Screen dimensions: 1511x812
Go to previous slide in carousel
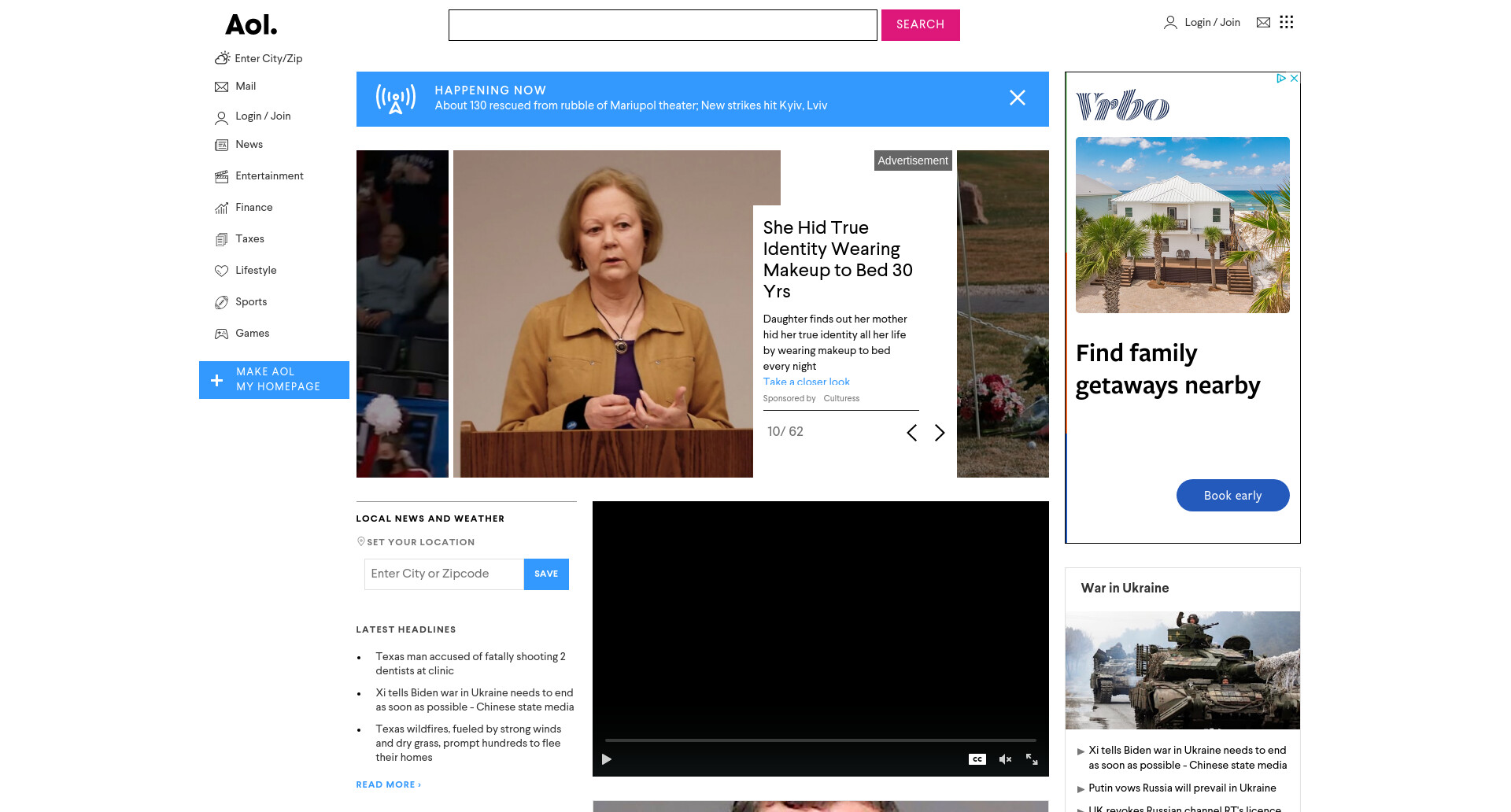(911, 433)
